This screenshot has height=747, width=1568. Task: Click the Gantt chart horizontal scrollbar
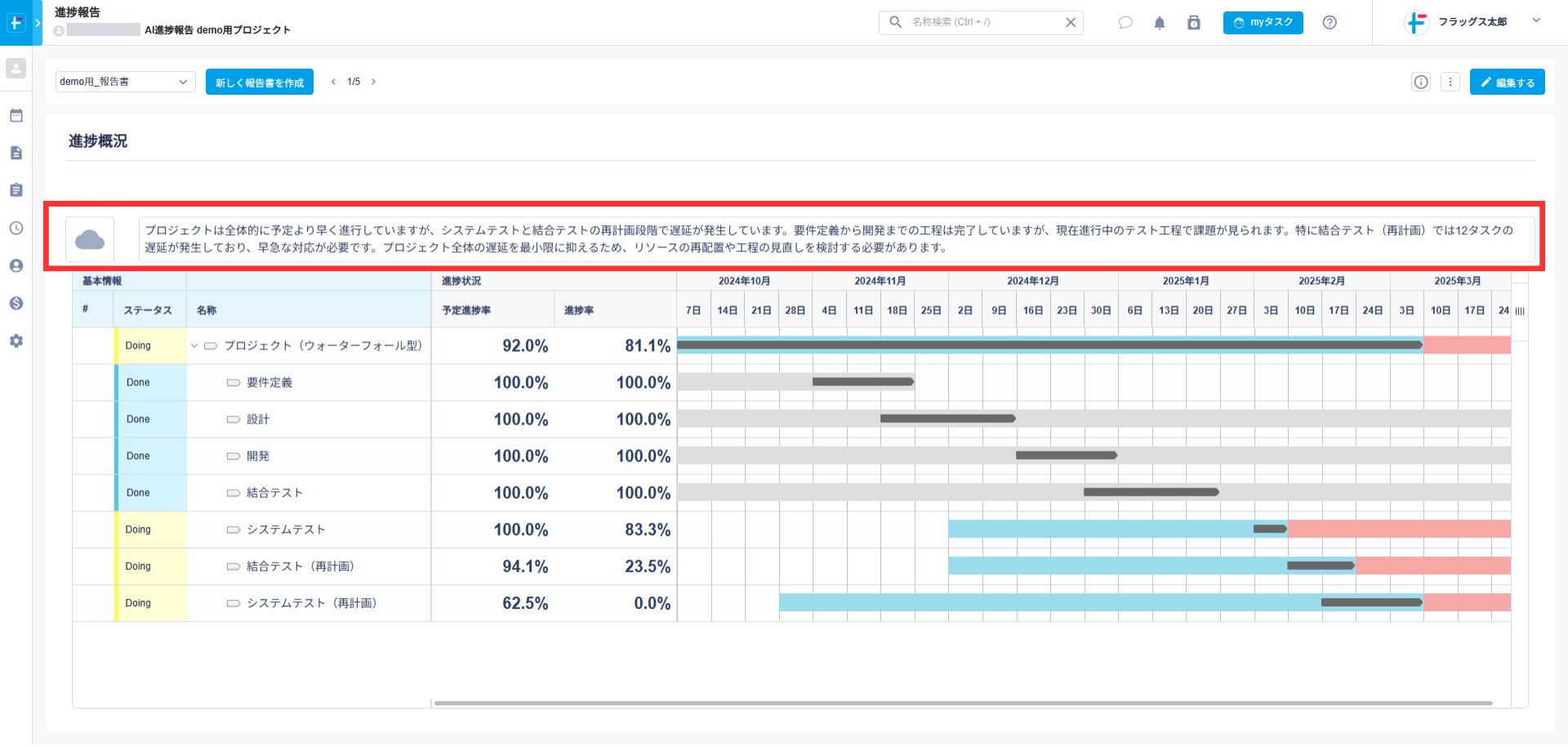(964, 703)
